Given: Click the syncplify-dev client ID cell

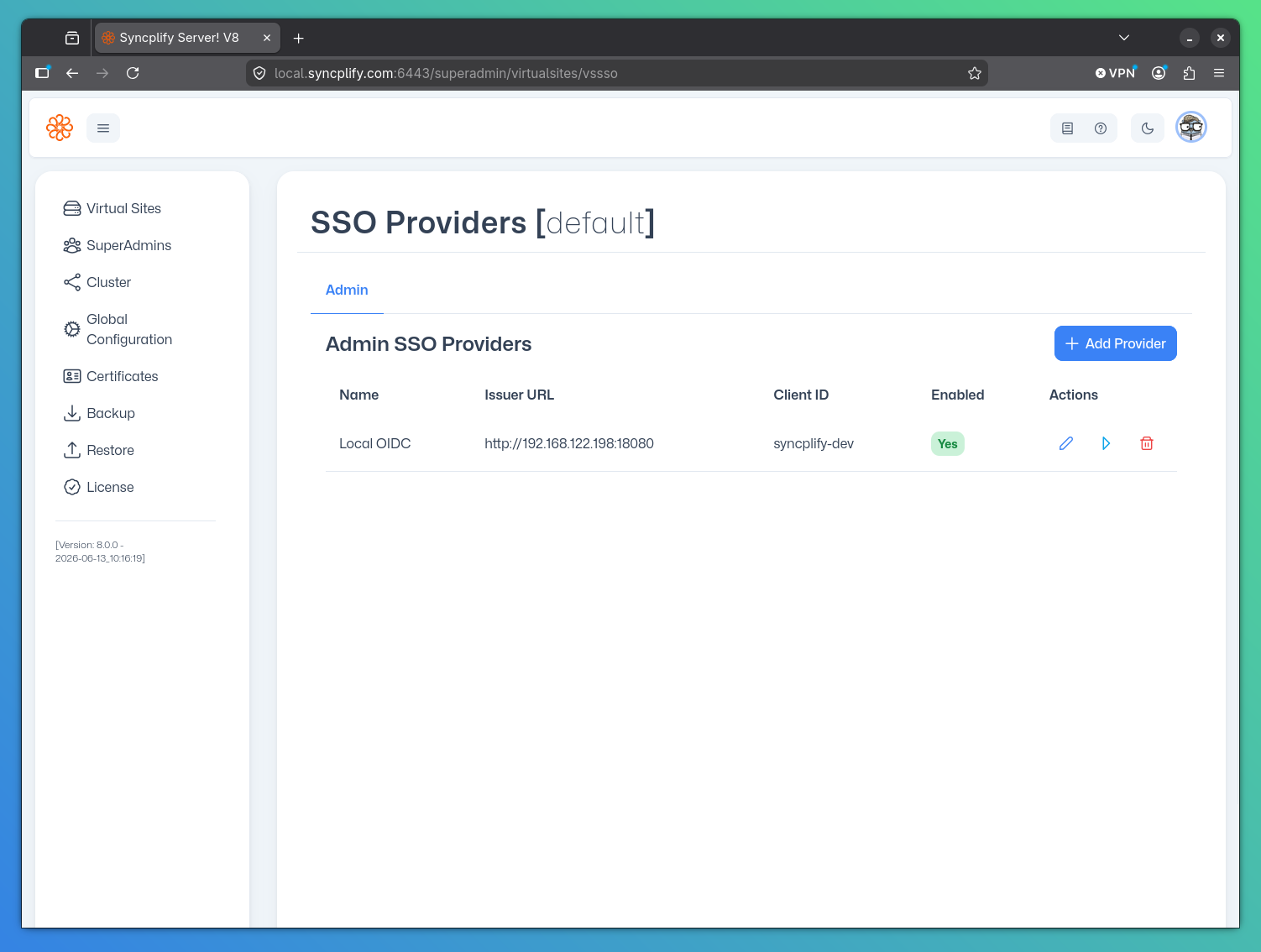Looking at the screenshot, I should click(x=814, y=443).
